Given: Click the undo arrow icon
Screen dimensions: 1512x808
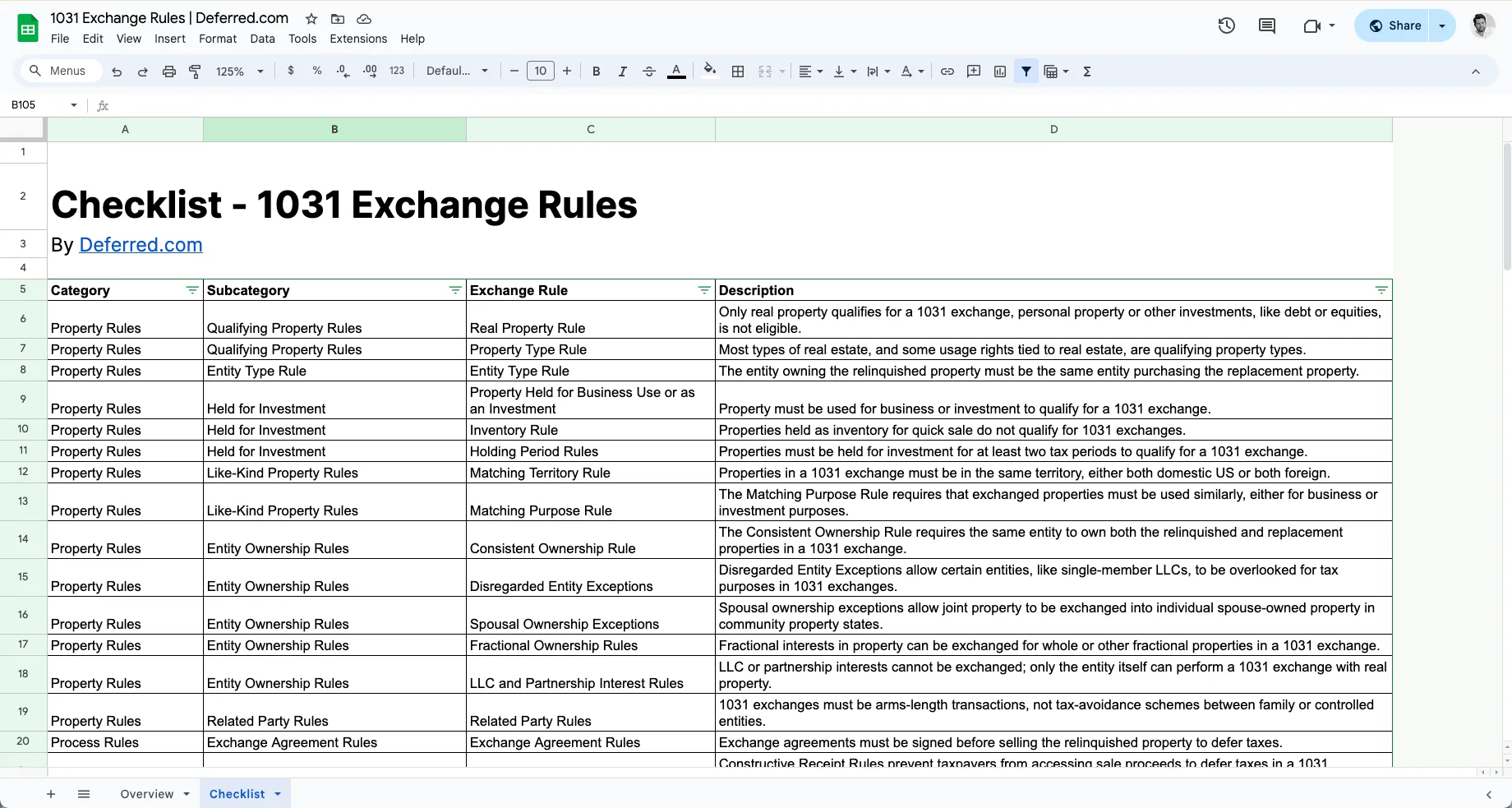Looking at the screenshot, I should (x=117, y=72).
